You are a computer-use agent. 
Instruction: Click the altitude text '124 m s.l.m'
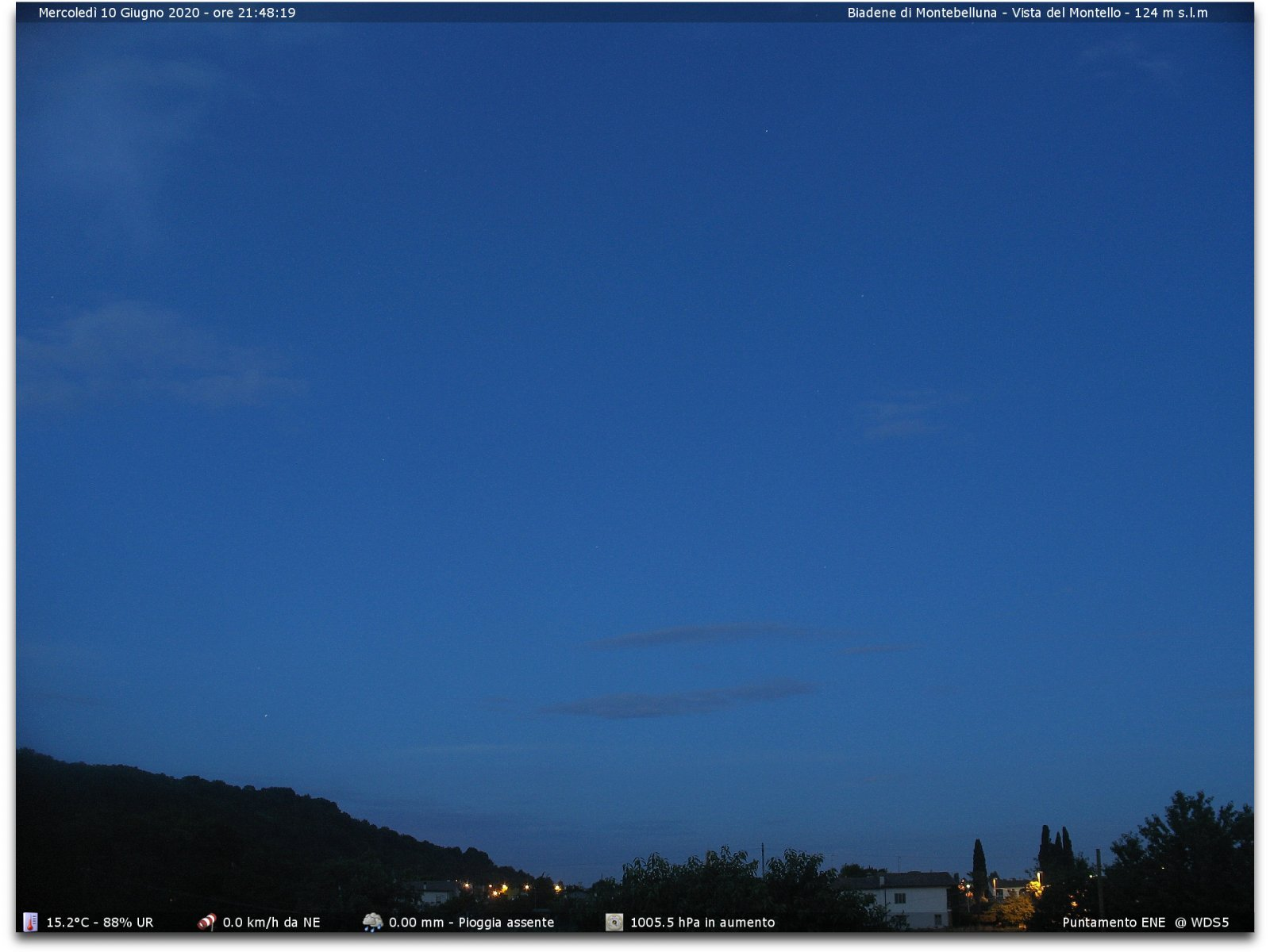(1171, 13)
